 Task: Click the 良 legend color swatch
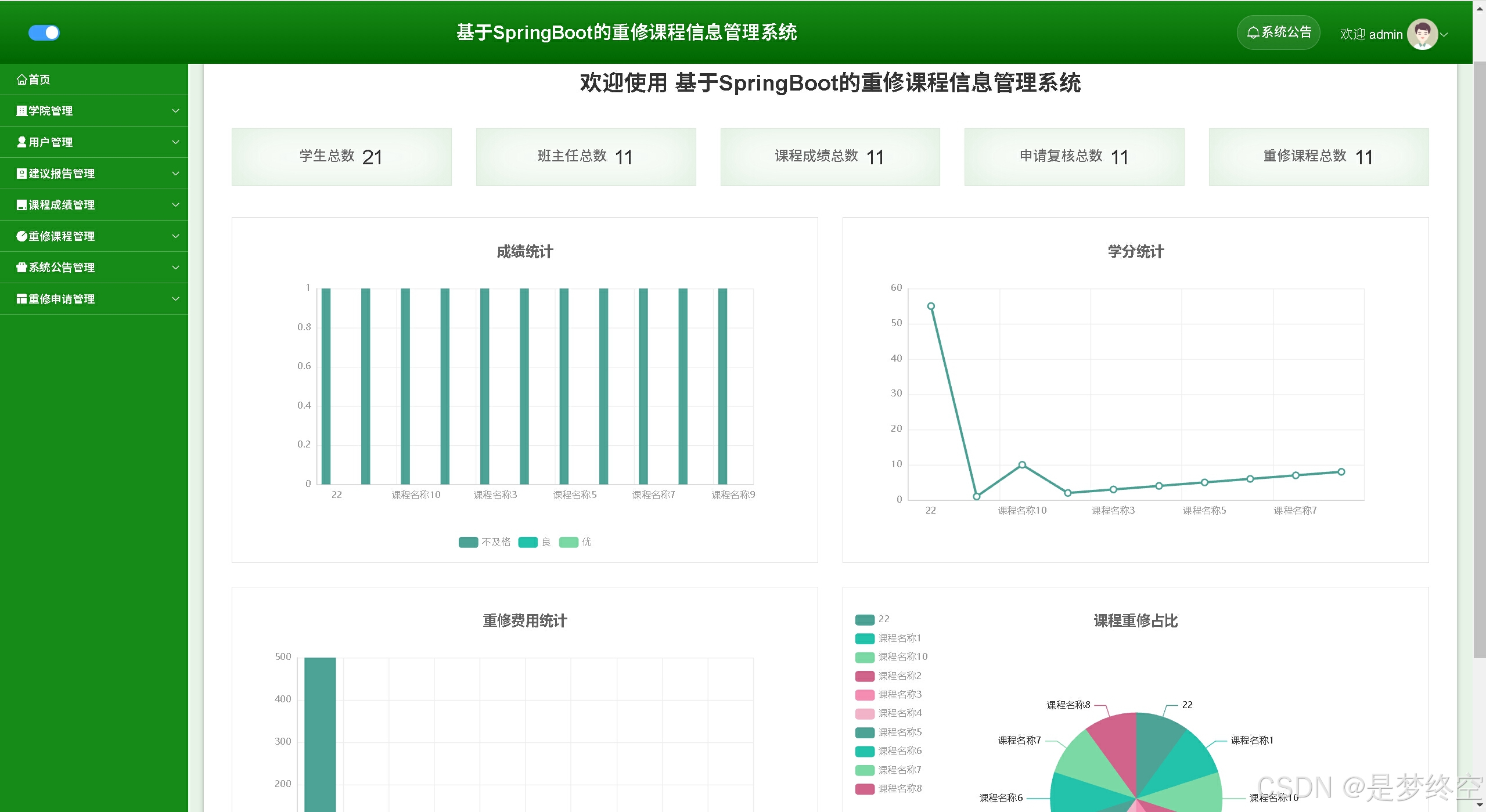coord(527,542)
